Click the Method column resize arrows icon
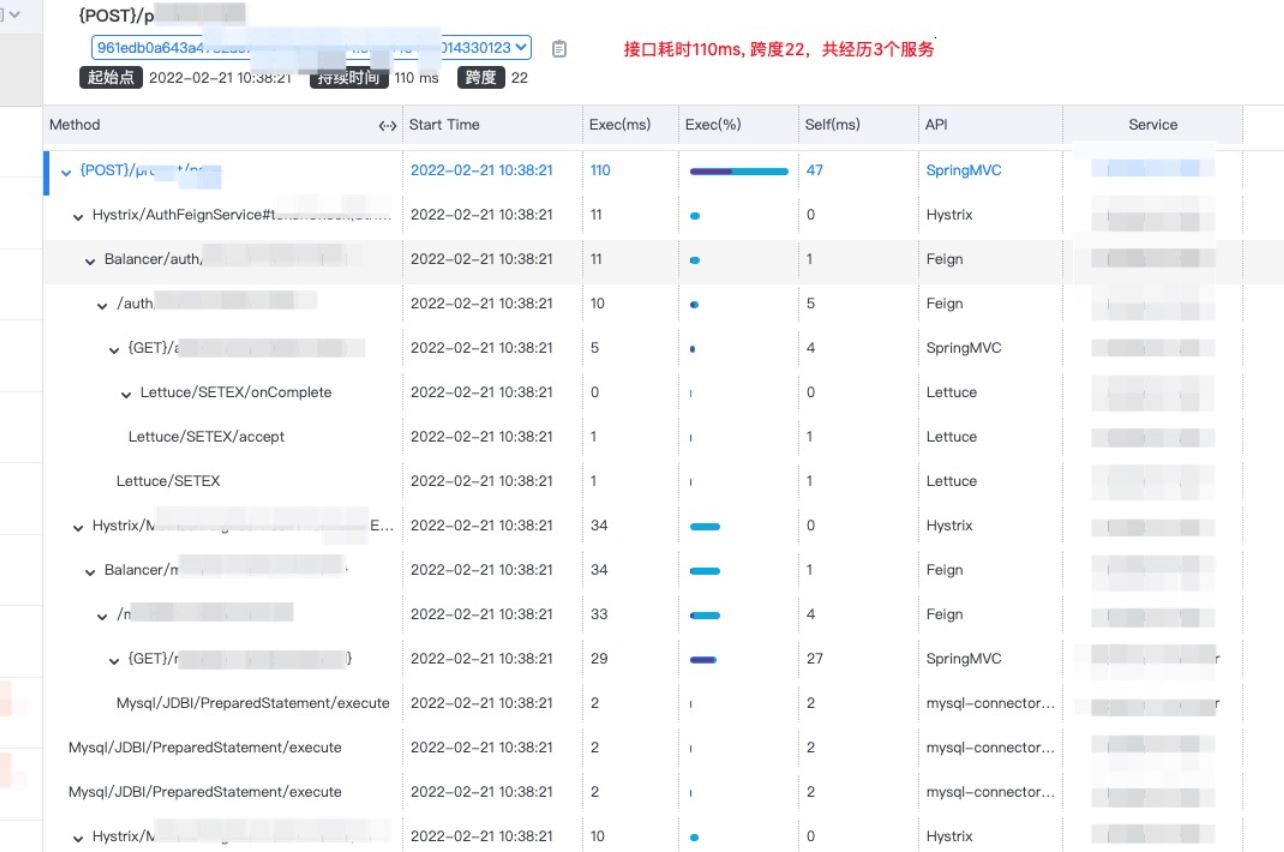Image resolution: width=1284 pixels, height=852 pixels. (x=388, y=125)
